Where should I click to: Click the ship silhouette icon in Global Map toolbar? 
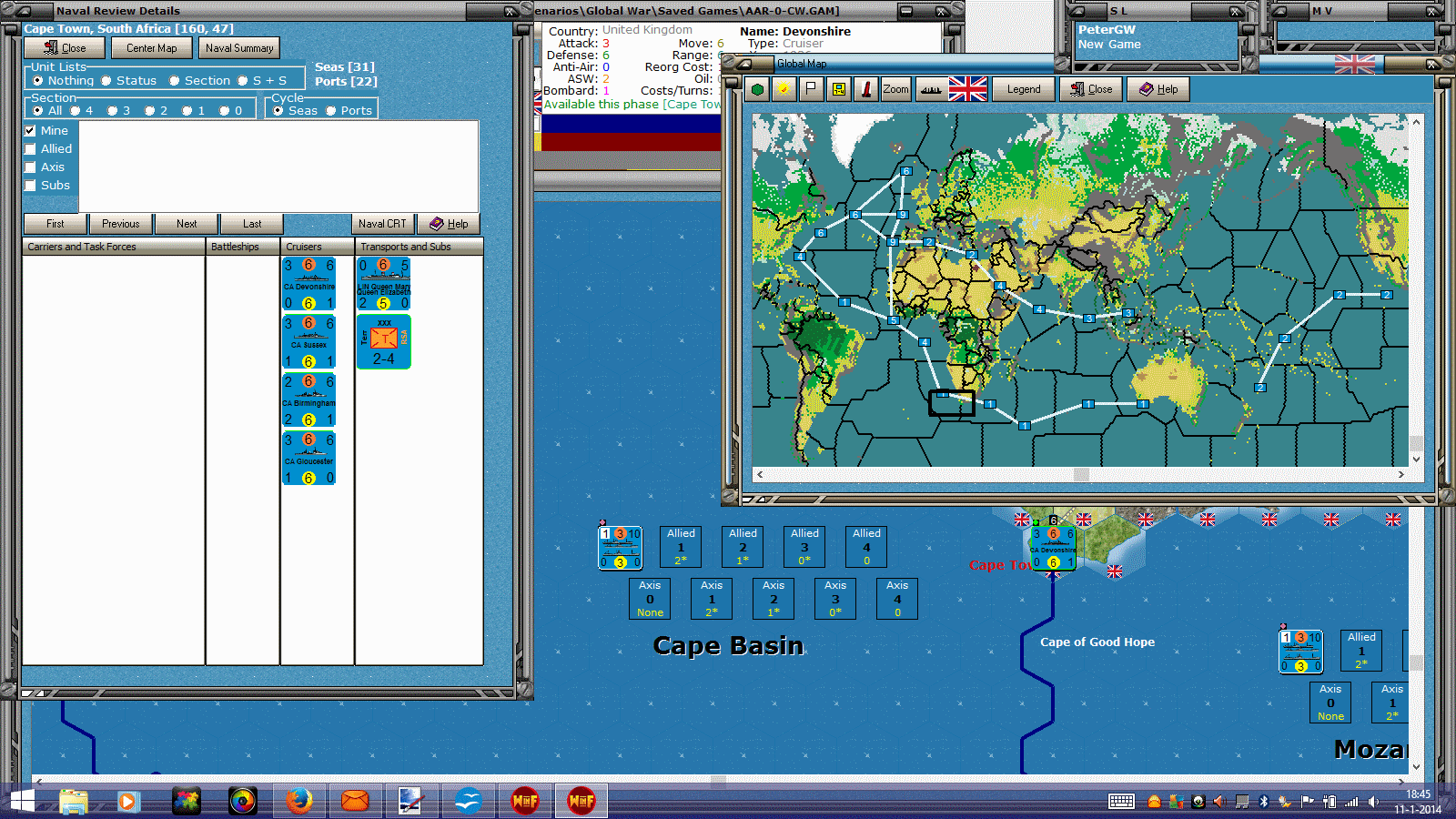pos(930,89)
